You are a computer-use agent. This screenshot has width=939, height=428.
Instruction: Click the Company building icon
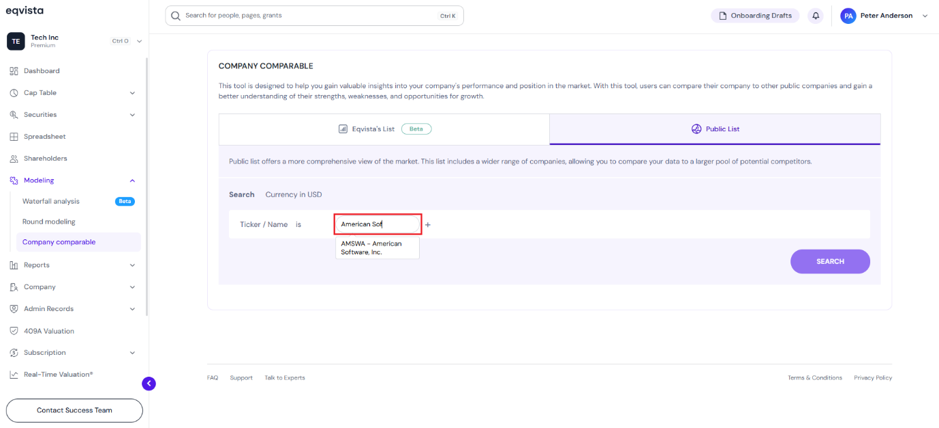(14, 287)
